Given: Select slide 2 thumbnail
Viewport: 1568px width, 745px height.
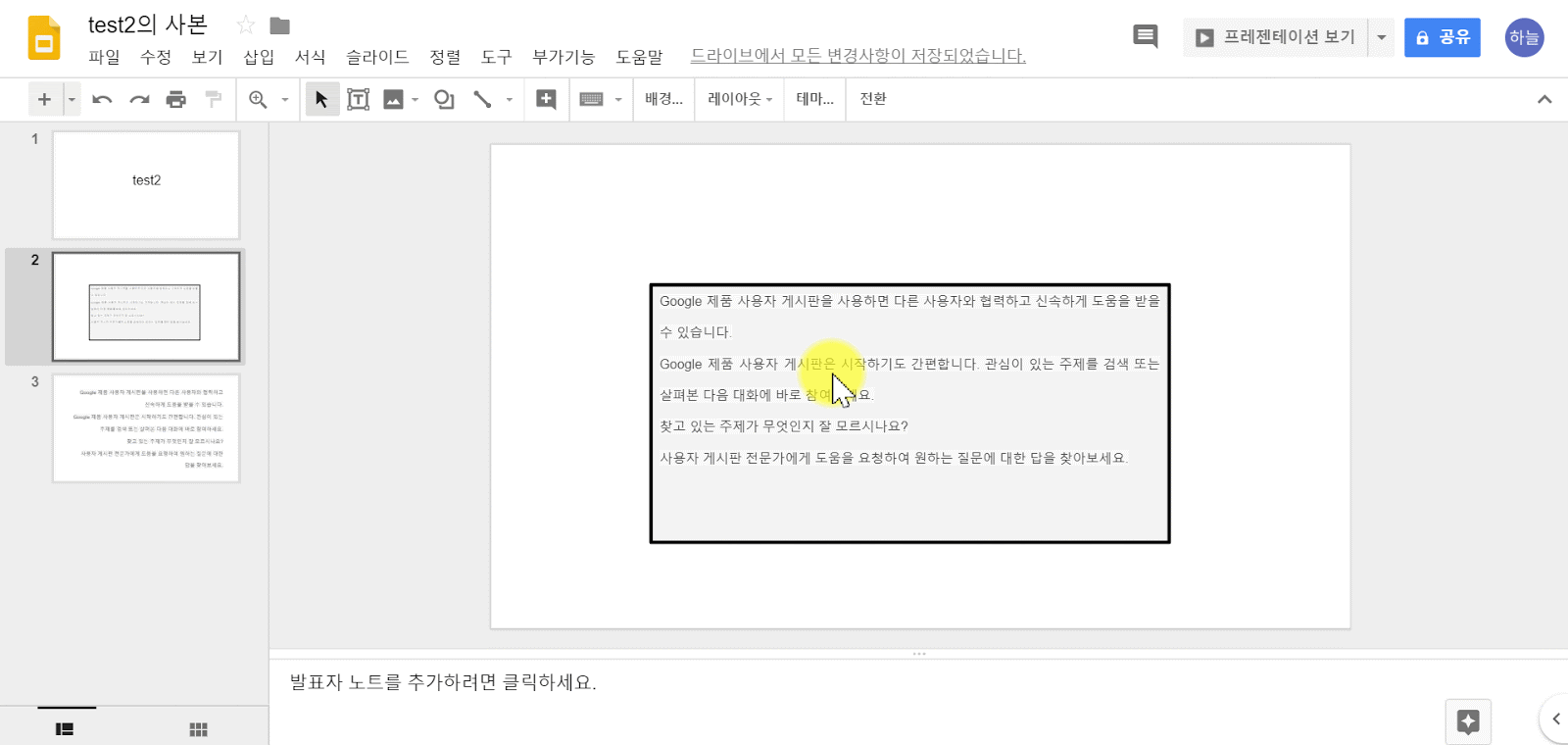Looking at the screenshot, I should pyautogui.click(x=146, y=307).
